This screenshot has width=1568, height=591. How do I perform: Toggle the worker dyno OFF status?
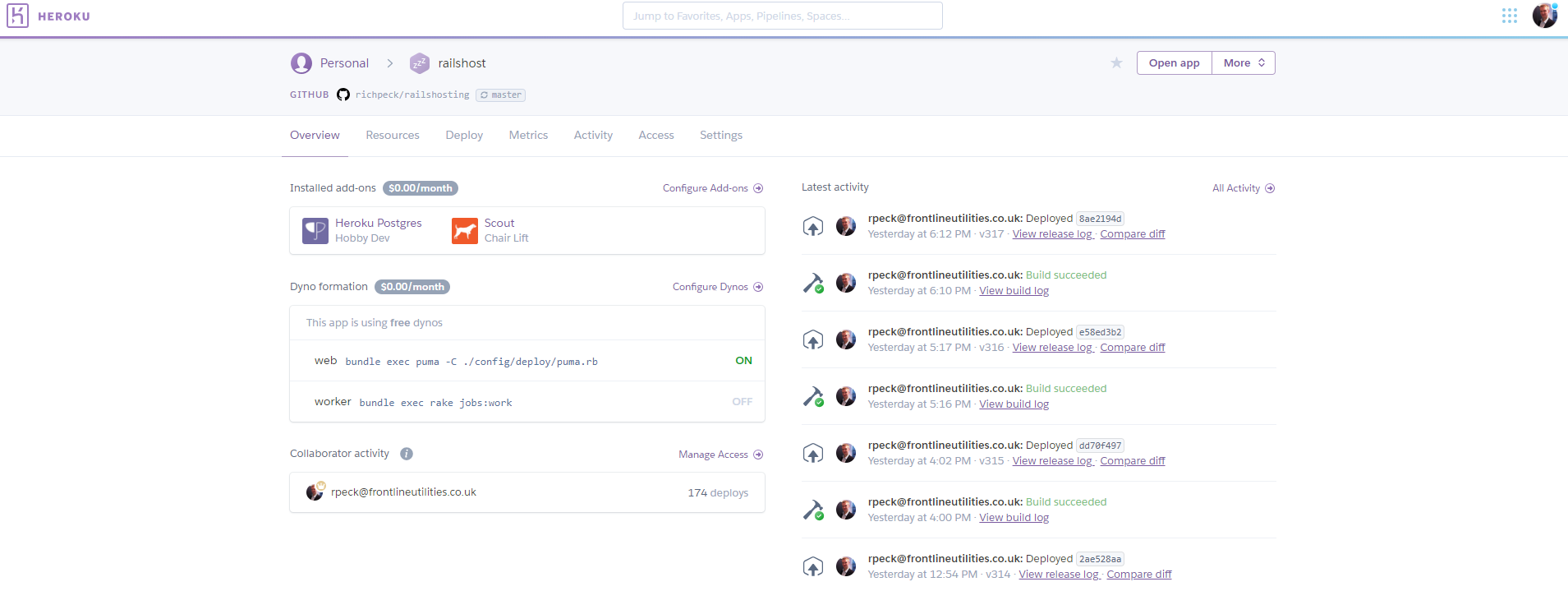click(x=742, y=402)
